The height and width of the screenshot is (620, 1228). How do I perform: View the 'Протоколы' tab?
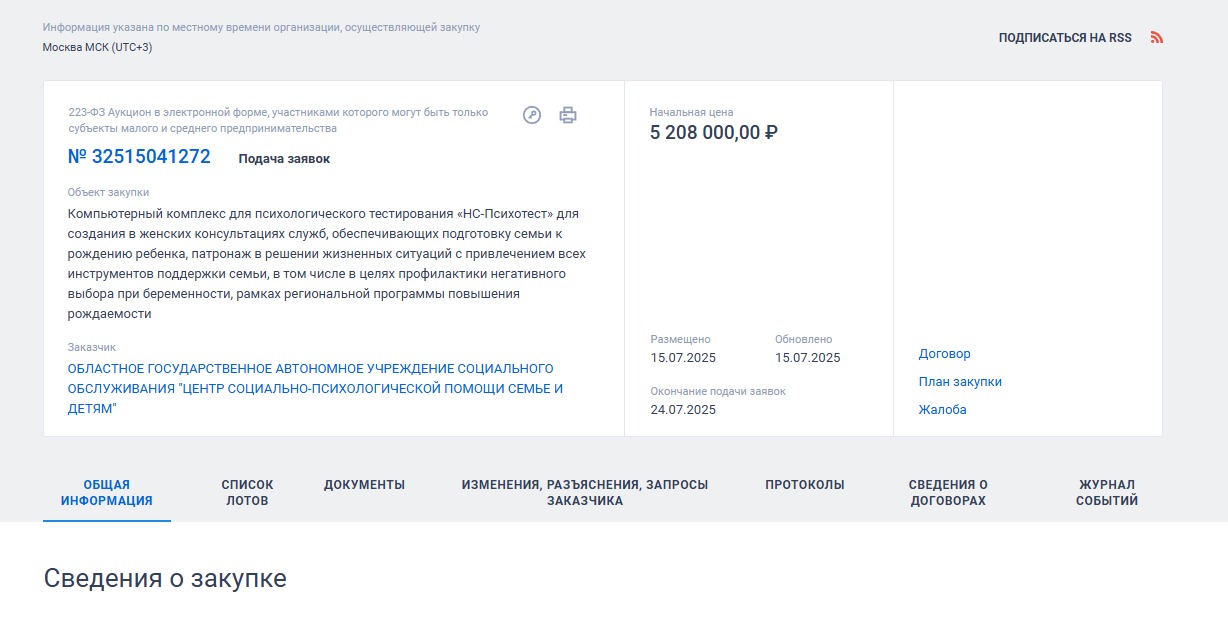(x=804, y=485)
